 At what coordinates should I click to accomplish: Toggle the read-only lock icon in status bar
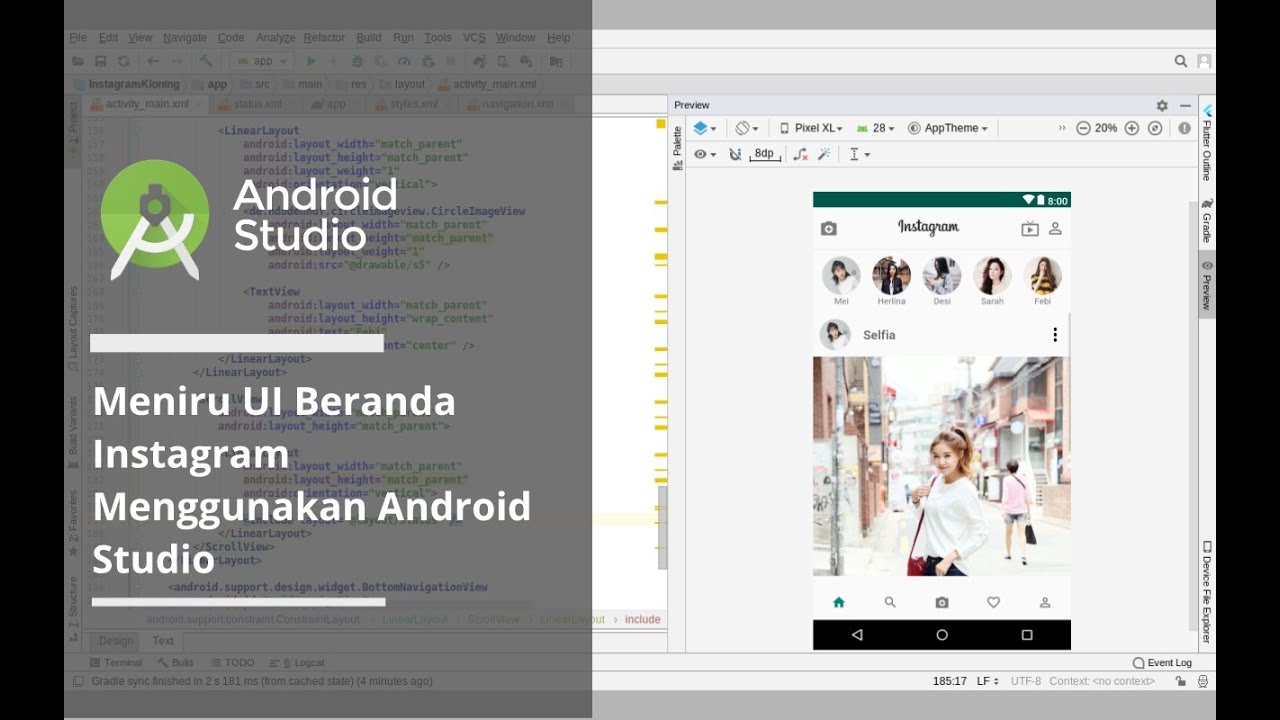click(x=1181, y=681)
